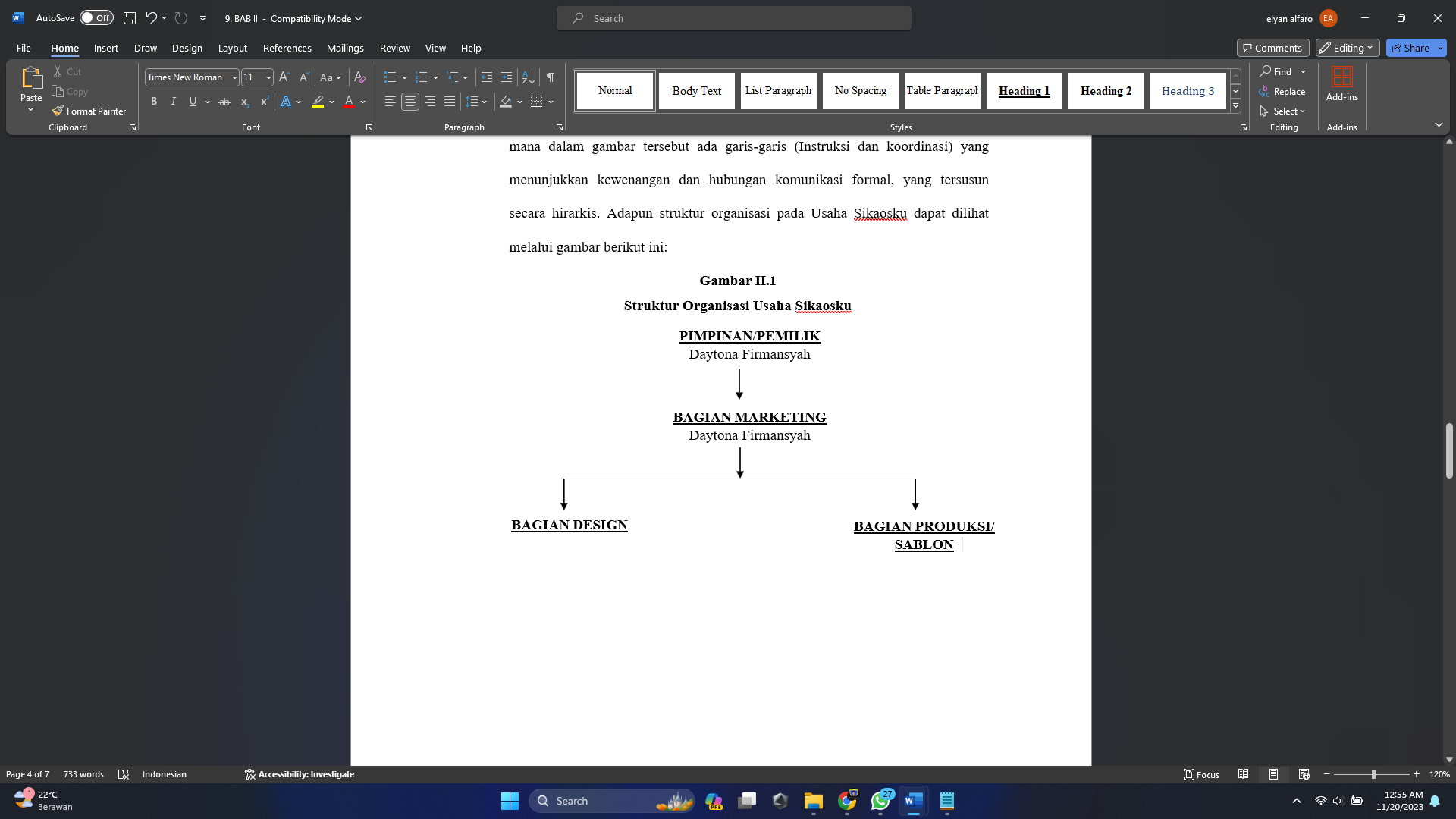
Task: Open WhatsApp from the taskbar
Action: click(880, 801)
